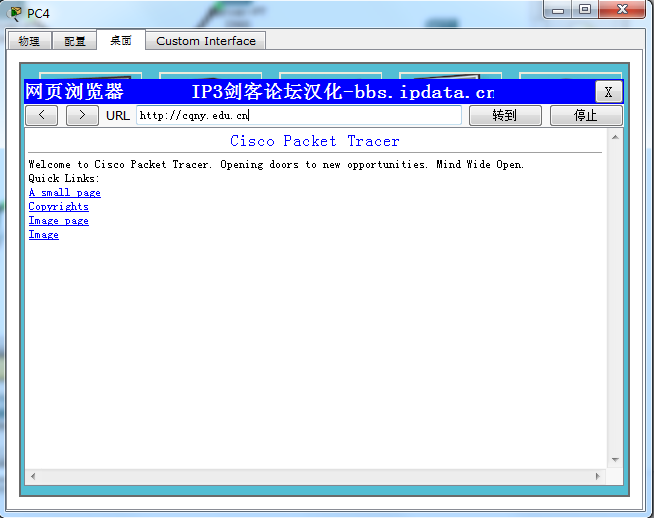Click the Cisco Packet Tracer page heading
The image size is (654, 518).
(x=315, y=141)
